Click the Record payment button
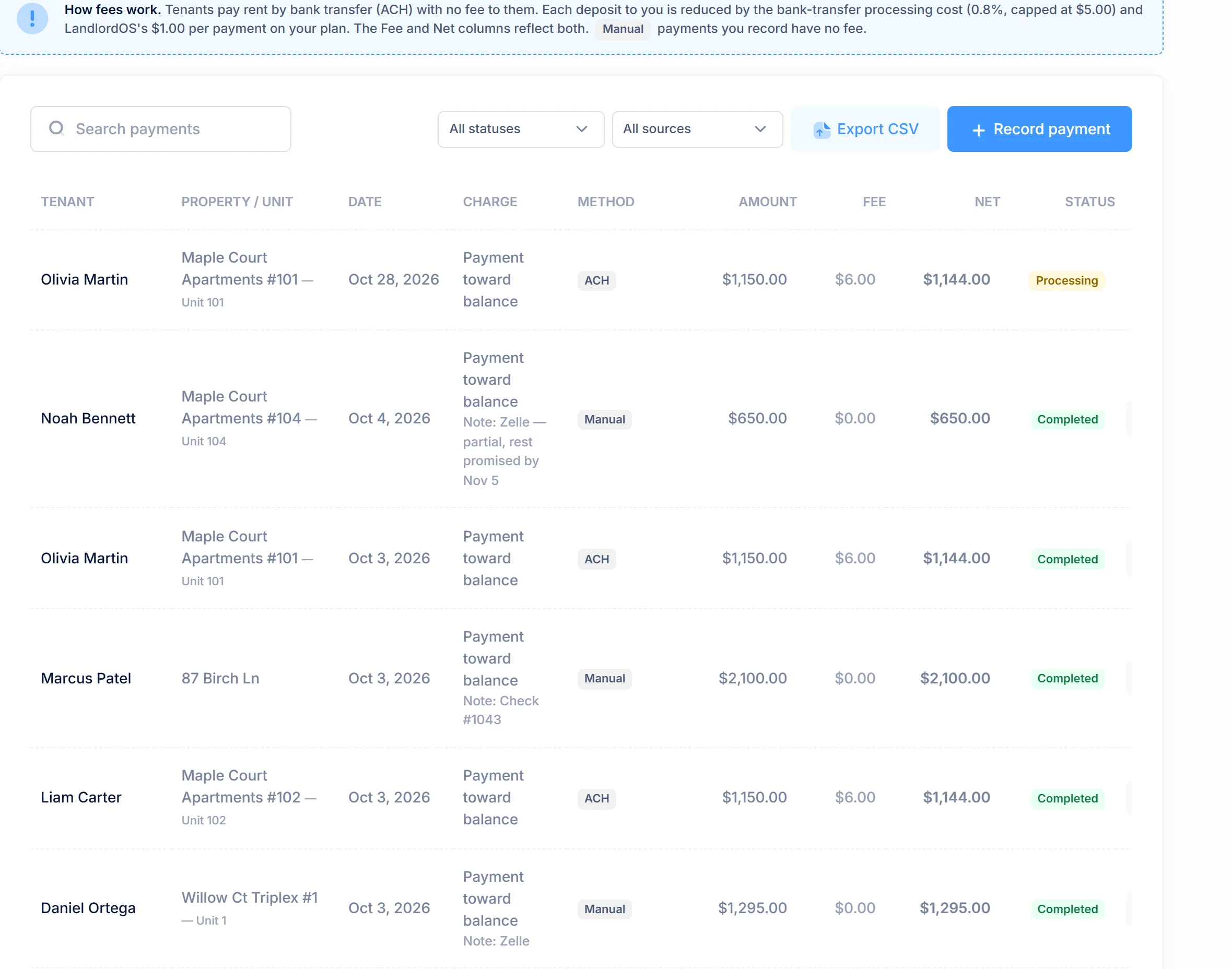Screen dimensions: 1232x969 [1039, 129]
